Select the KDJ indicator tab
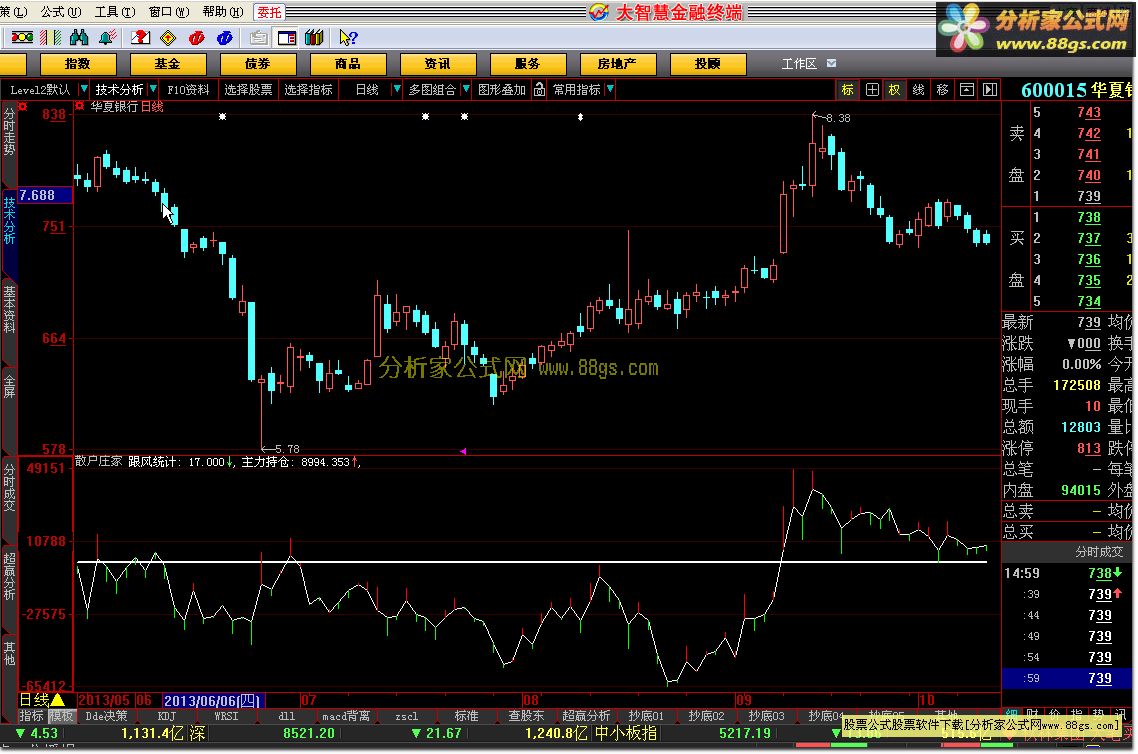 (167, 716)
